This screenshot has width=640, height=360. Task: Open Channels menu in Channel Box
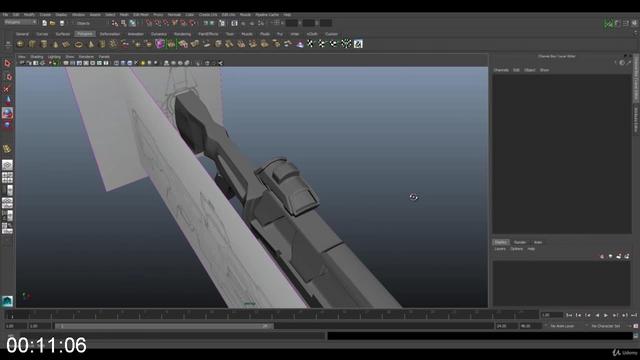[501, 70]
